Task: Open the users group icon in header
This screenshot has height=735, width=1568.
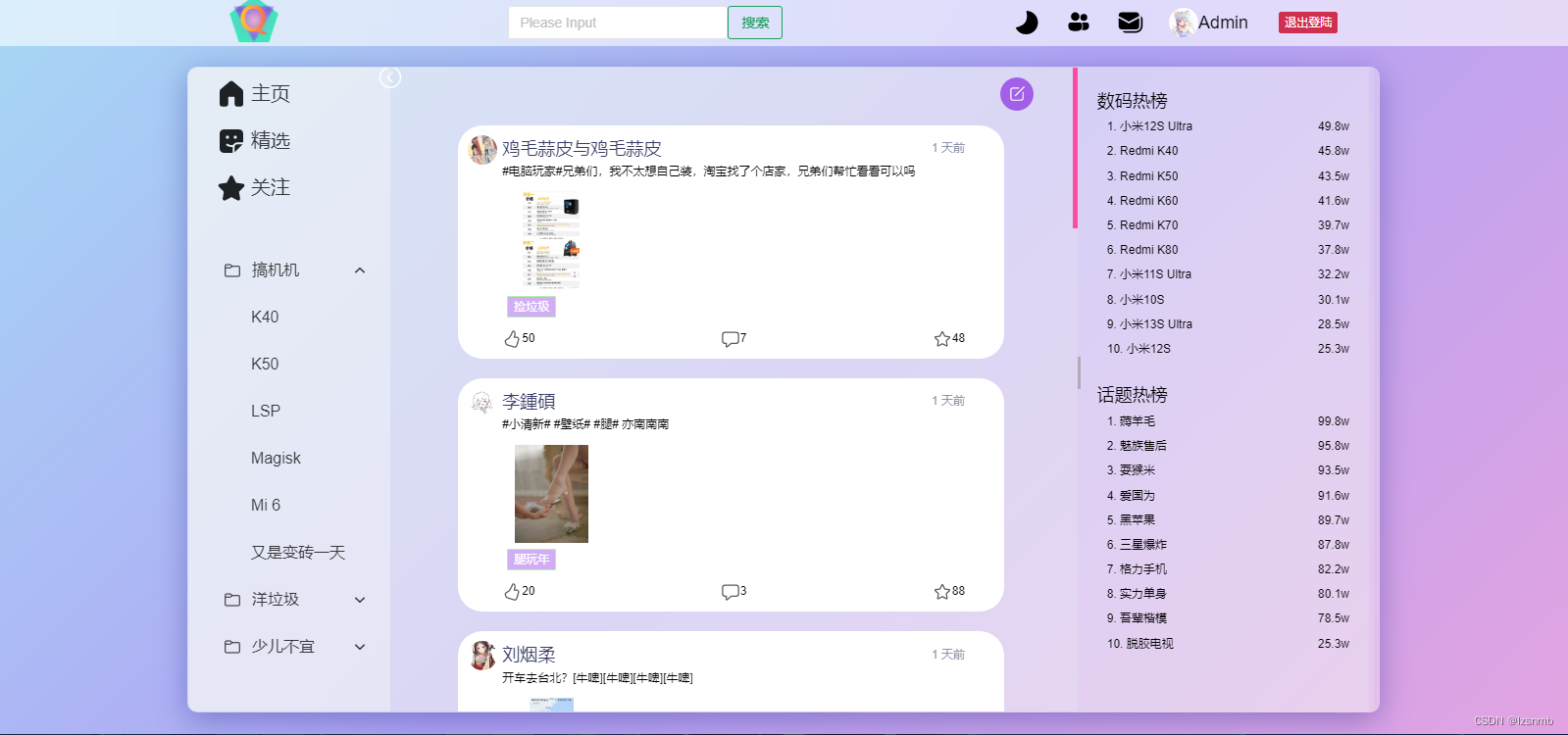Action: click(1079, 23)
